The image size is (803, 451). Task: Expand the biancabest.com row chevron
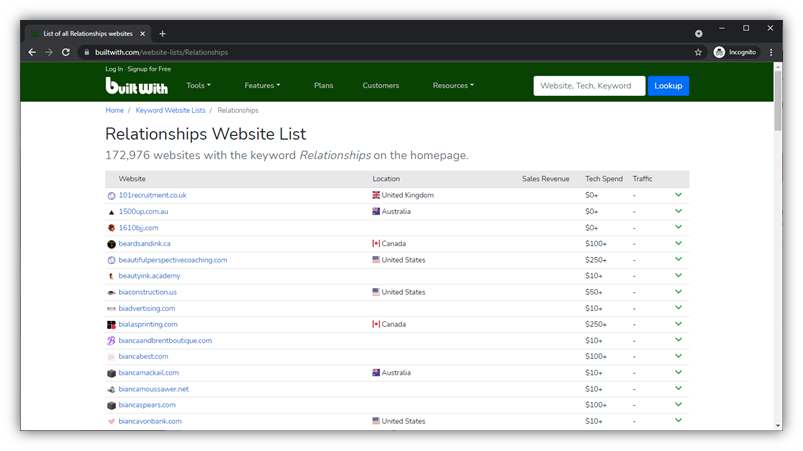679,356
